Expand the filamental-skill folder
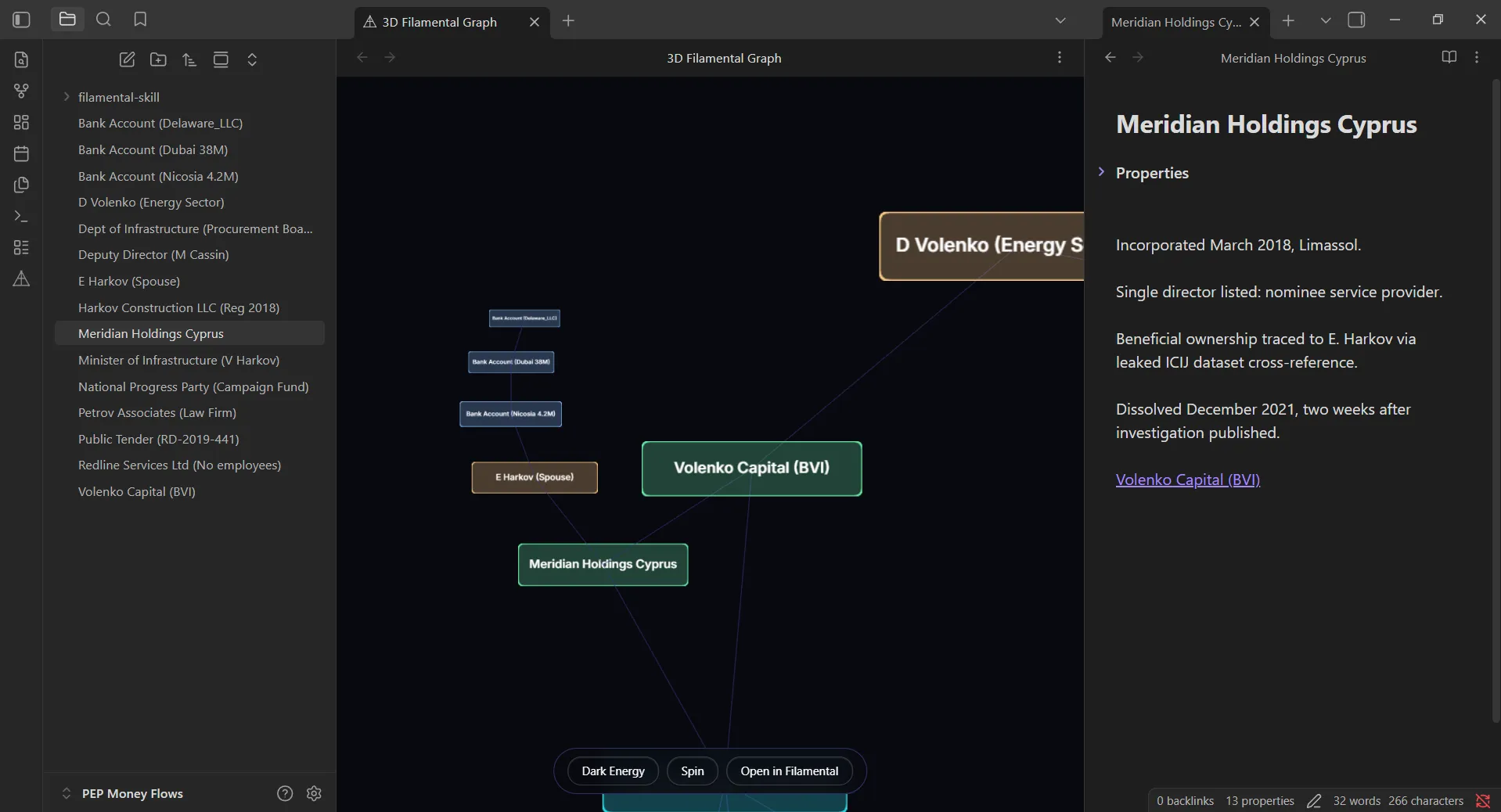The image size is (1501, 812). tap(67, 97)
